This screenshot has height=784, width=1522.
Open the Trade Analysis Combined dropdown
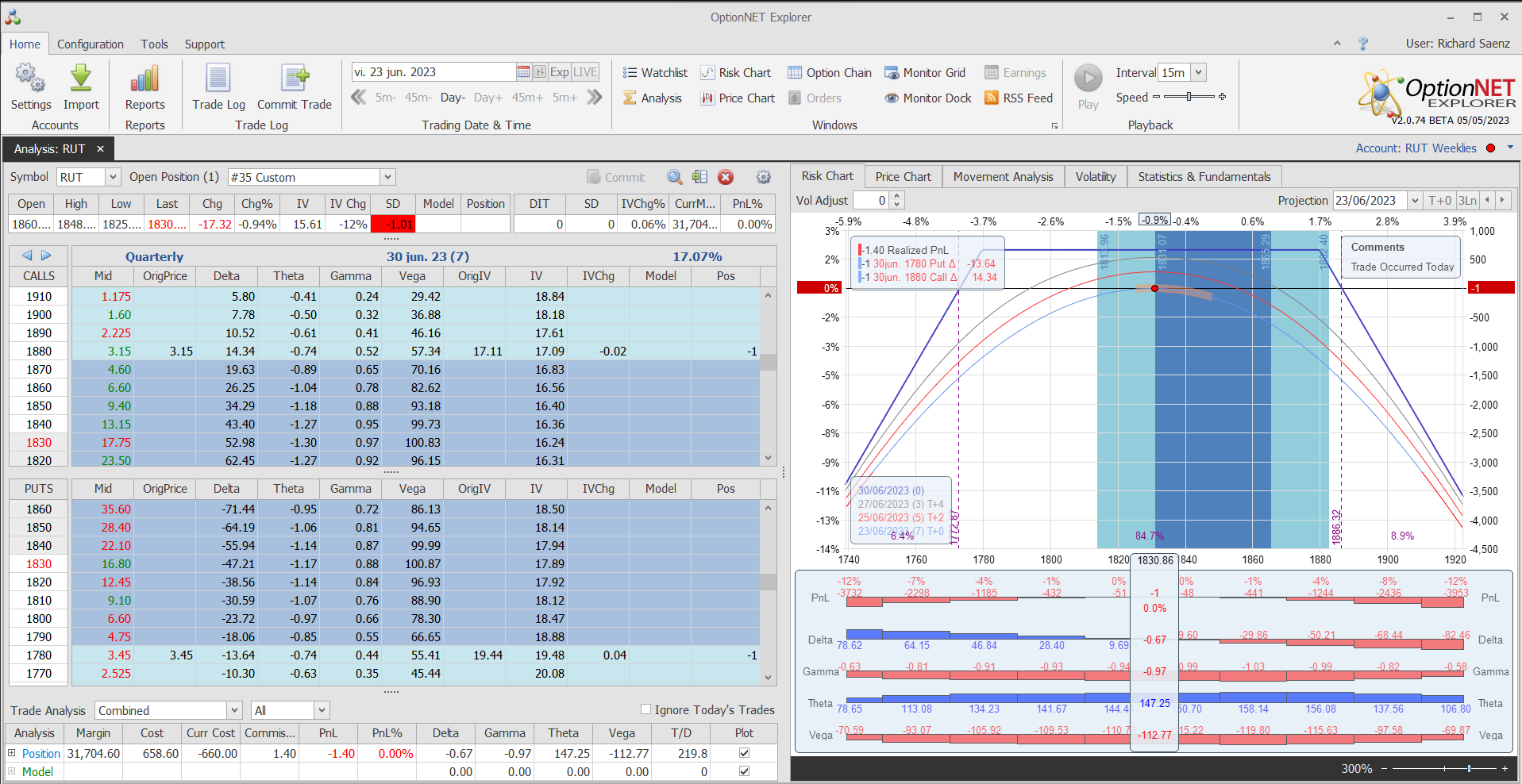[234, 710]
